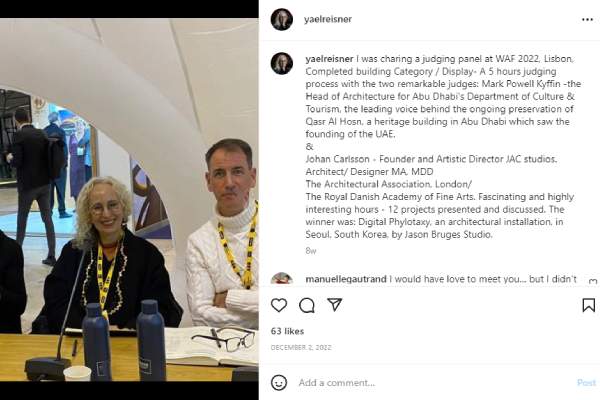600x400 pixels.
Task: Open comments via the speech bubble icon
Action: tap(307, 305)
